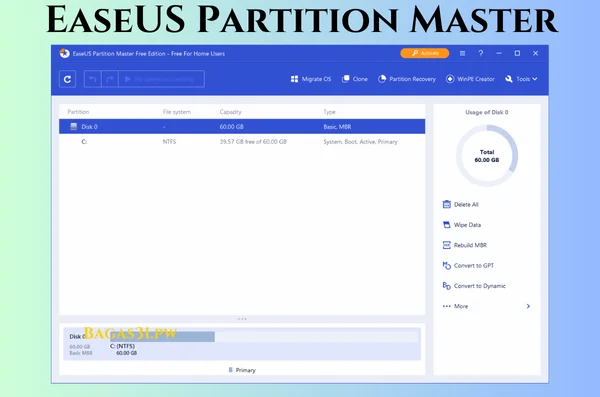Open Migrate OS wizard
Image resolution: width=600 pixels, height=397 pixels.
(x=311, y=79)
